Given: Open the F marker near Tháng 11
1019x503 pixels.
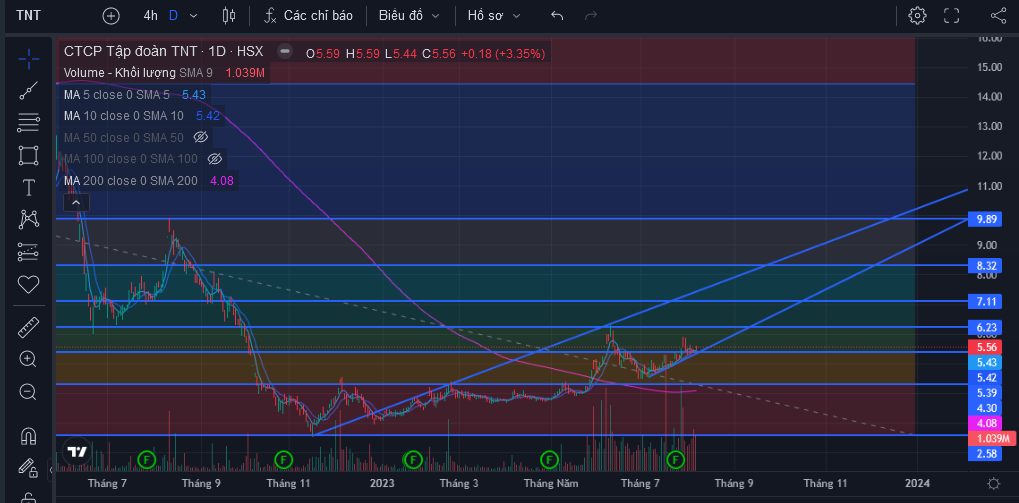Looking at the screenshot, I should pos(283,460).
